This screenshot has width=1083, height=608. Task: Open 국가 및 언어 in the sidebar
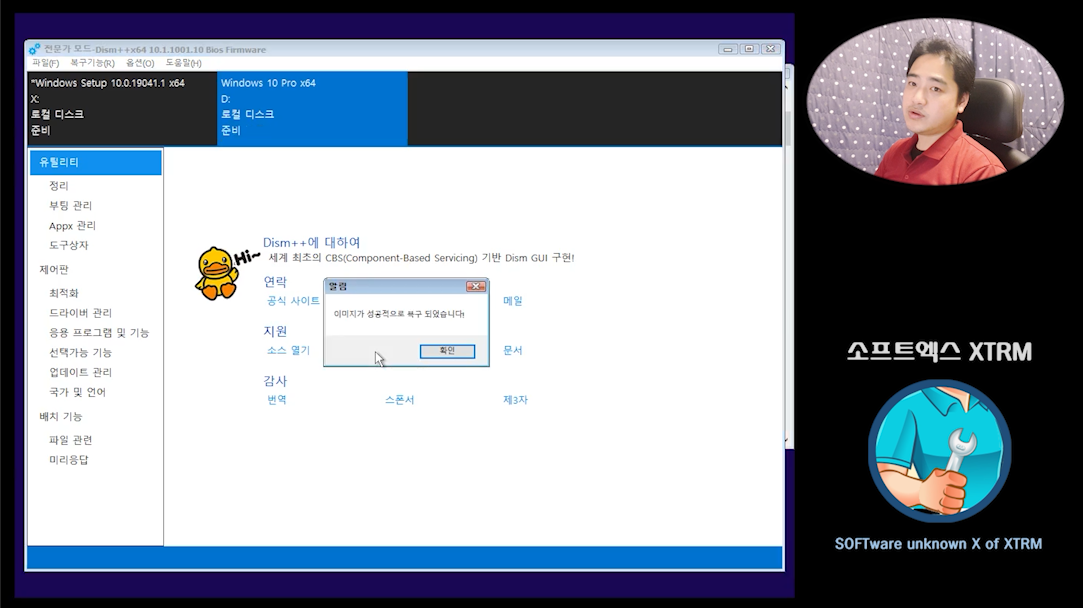[77, 392]
